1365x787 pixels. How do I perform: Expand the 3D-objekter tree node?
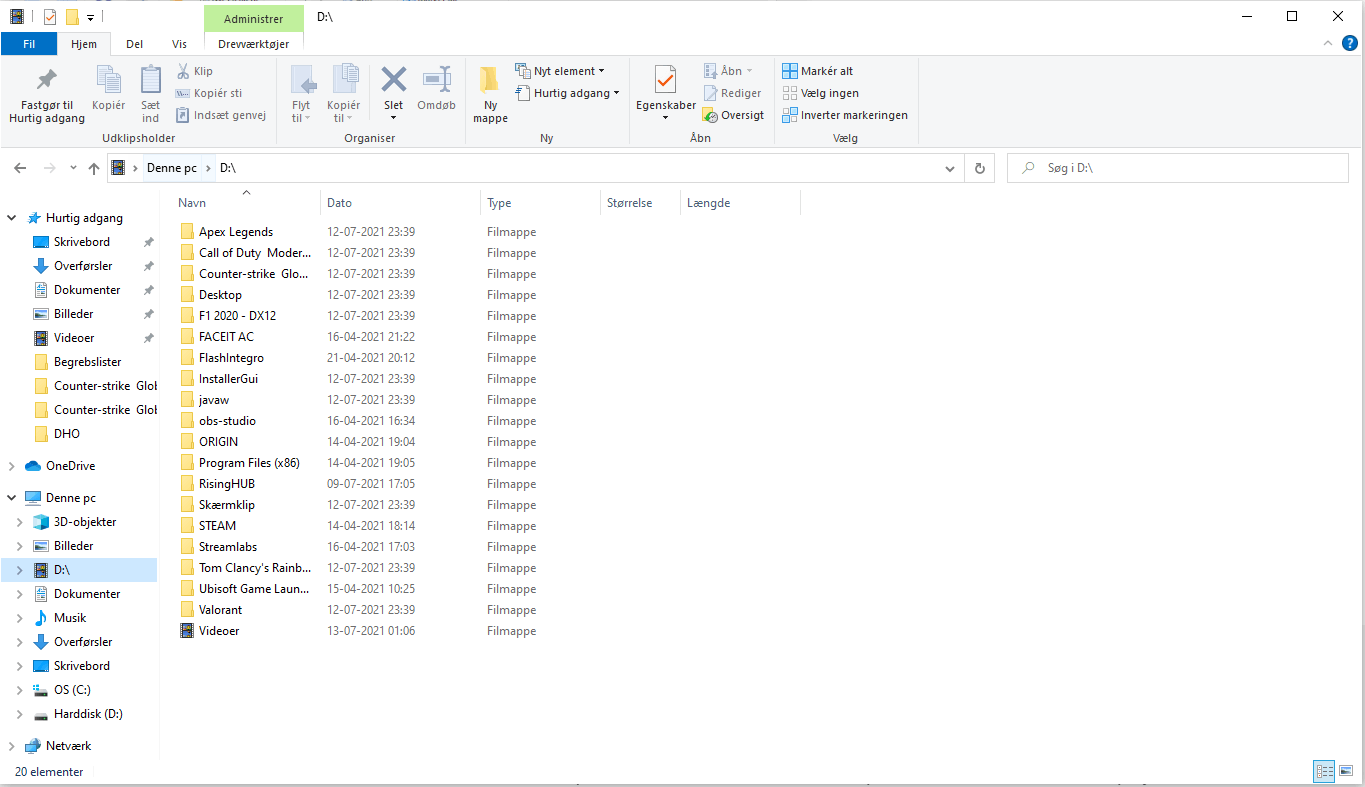tap(20, 522)
